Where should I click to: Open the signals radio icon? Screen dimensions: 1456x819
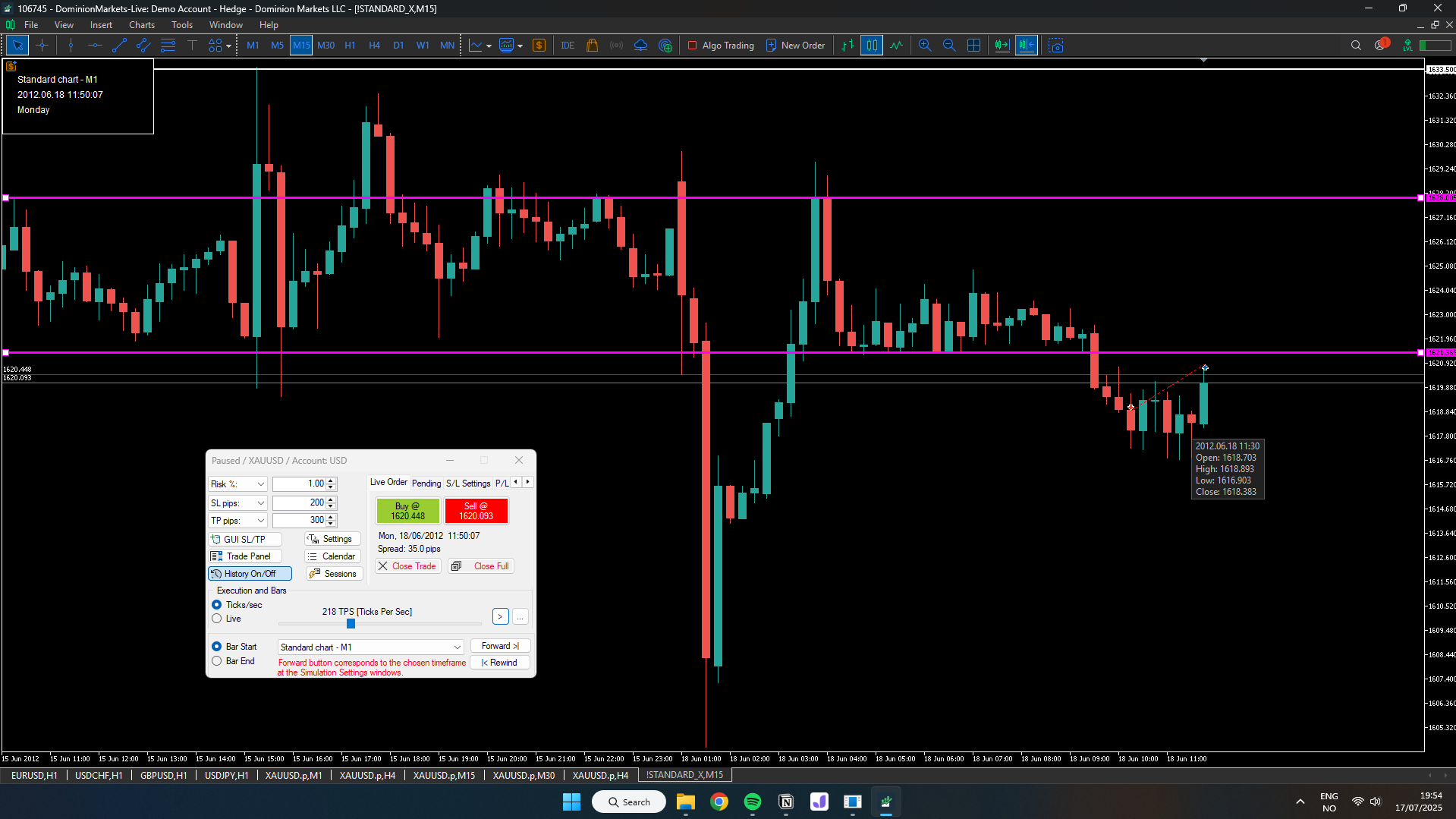tap(617, 46)
